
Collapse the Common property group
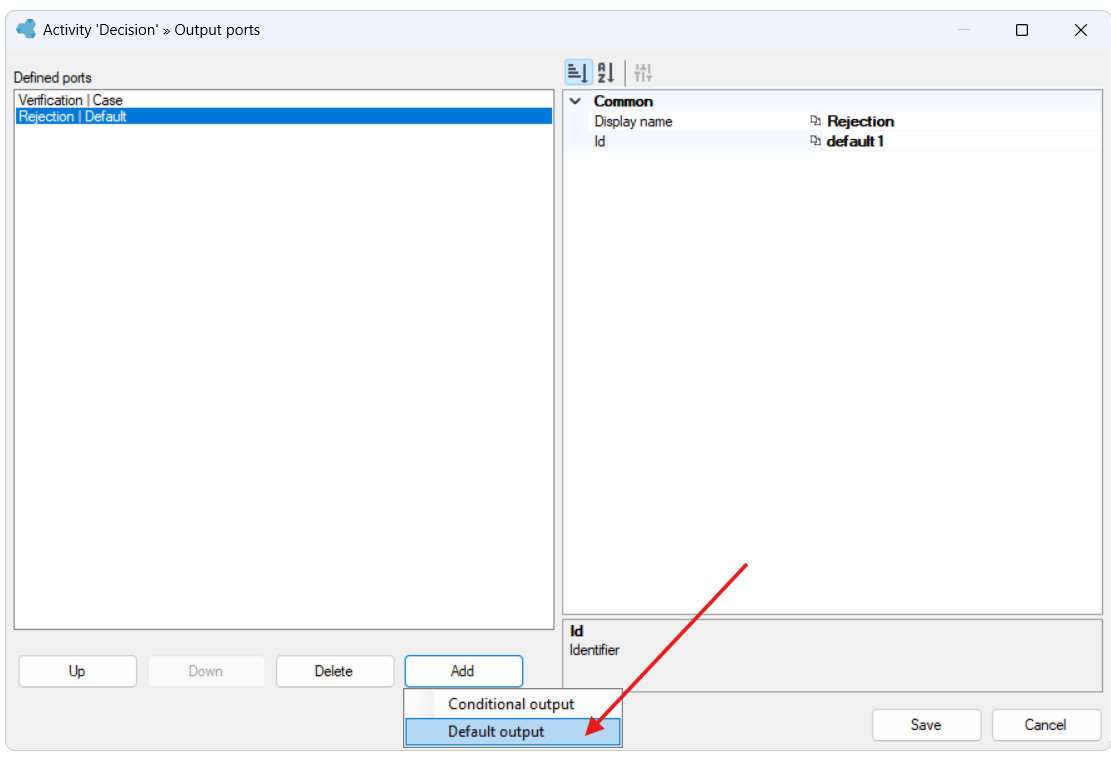(575, 101)
